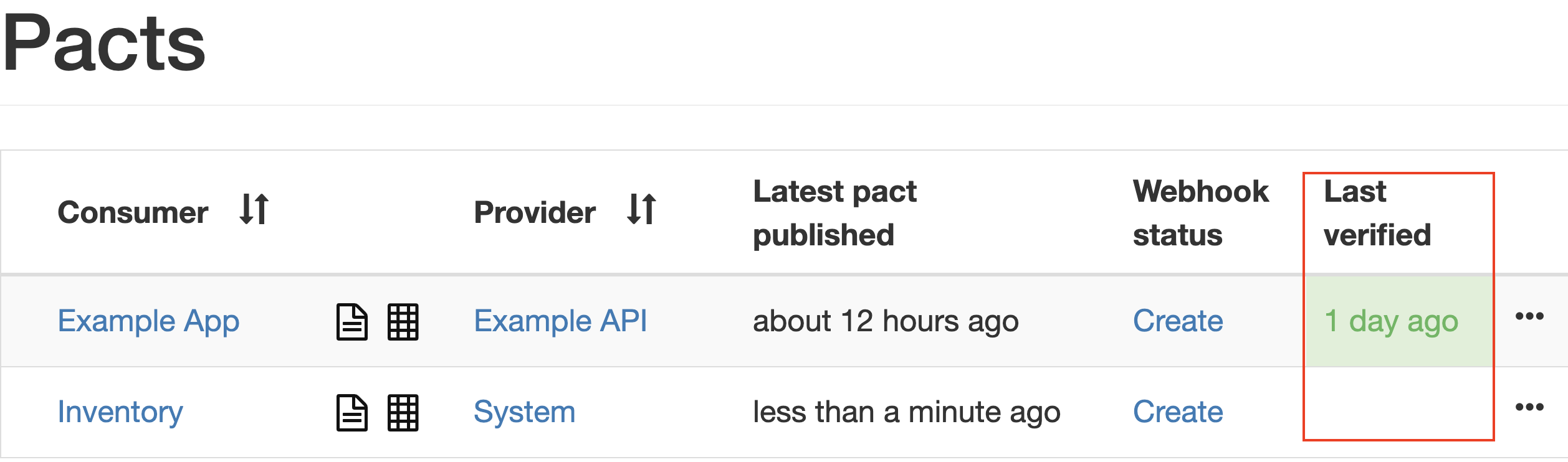Viewport: 1568px width, 462px height.
Task: Click the green '1 day ago' verification cell
Action: pos(1391,321)
